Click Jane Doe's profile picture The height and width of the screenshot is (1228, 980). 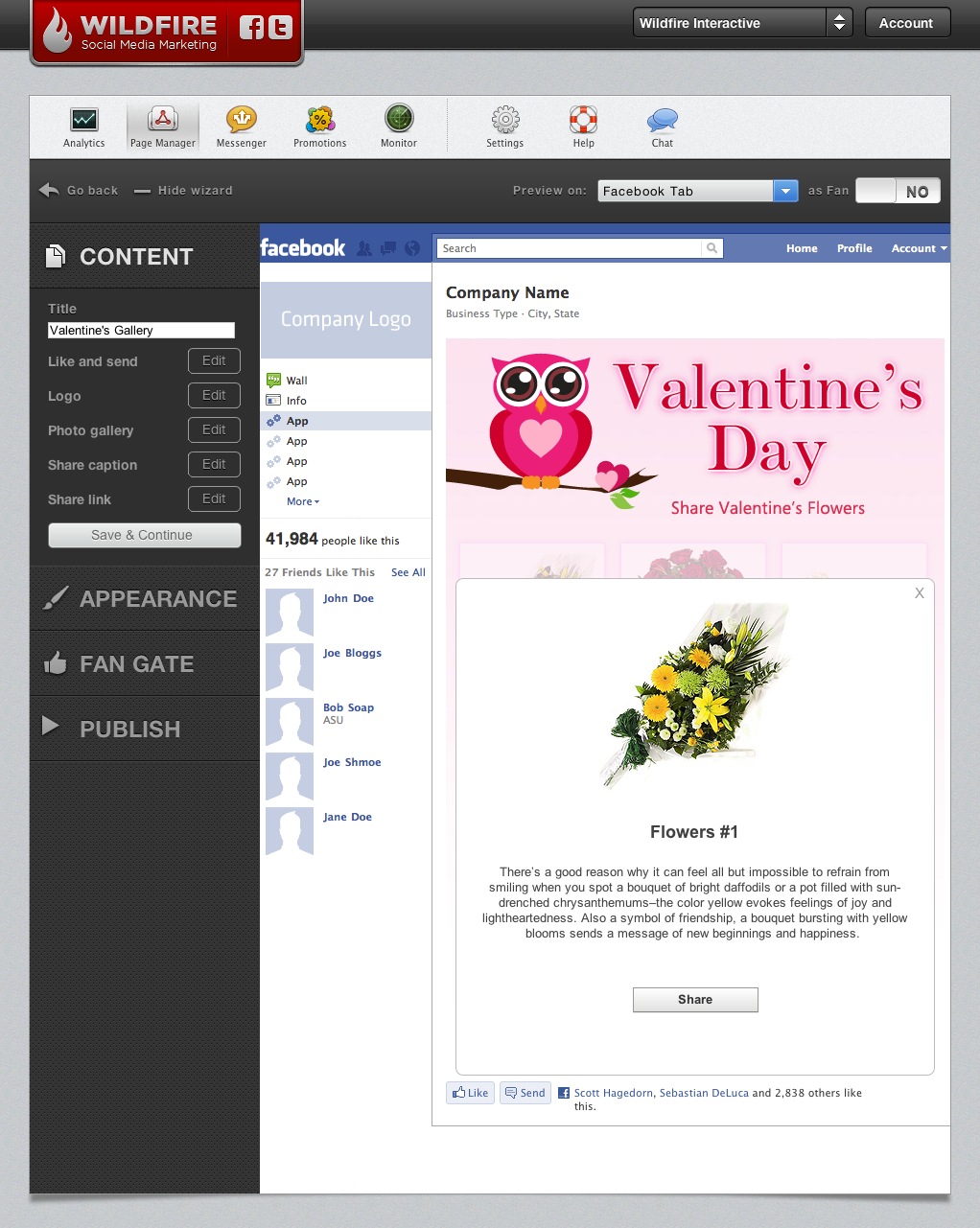point(290,831)
